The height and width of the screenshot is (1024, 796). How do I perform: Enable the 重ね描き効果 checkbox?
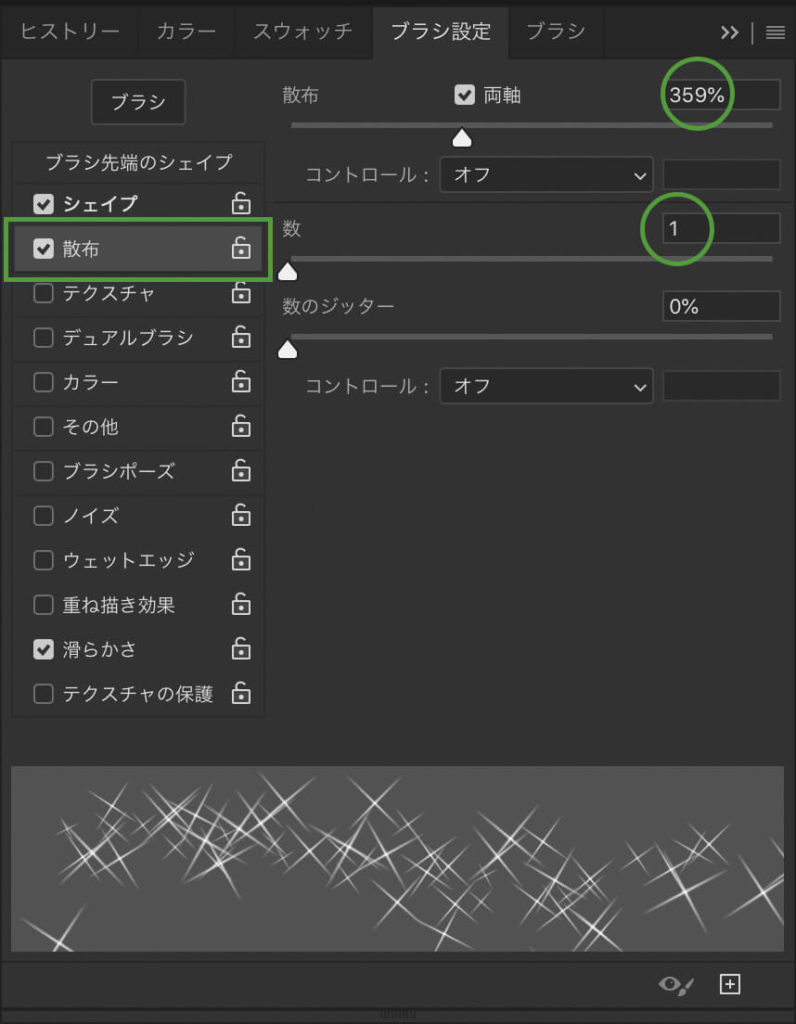tap(43, 604)
